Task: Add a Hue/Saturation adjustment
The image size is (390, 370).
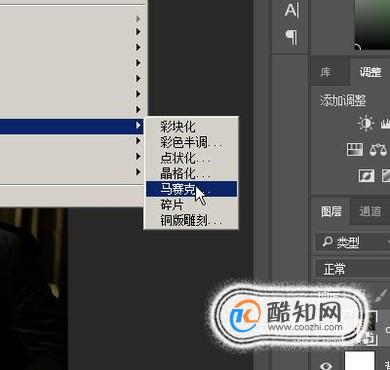Action: coord(355,150)
